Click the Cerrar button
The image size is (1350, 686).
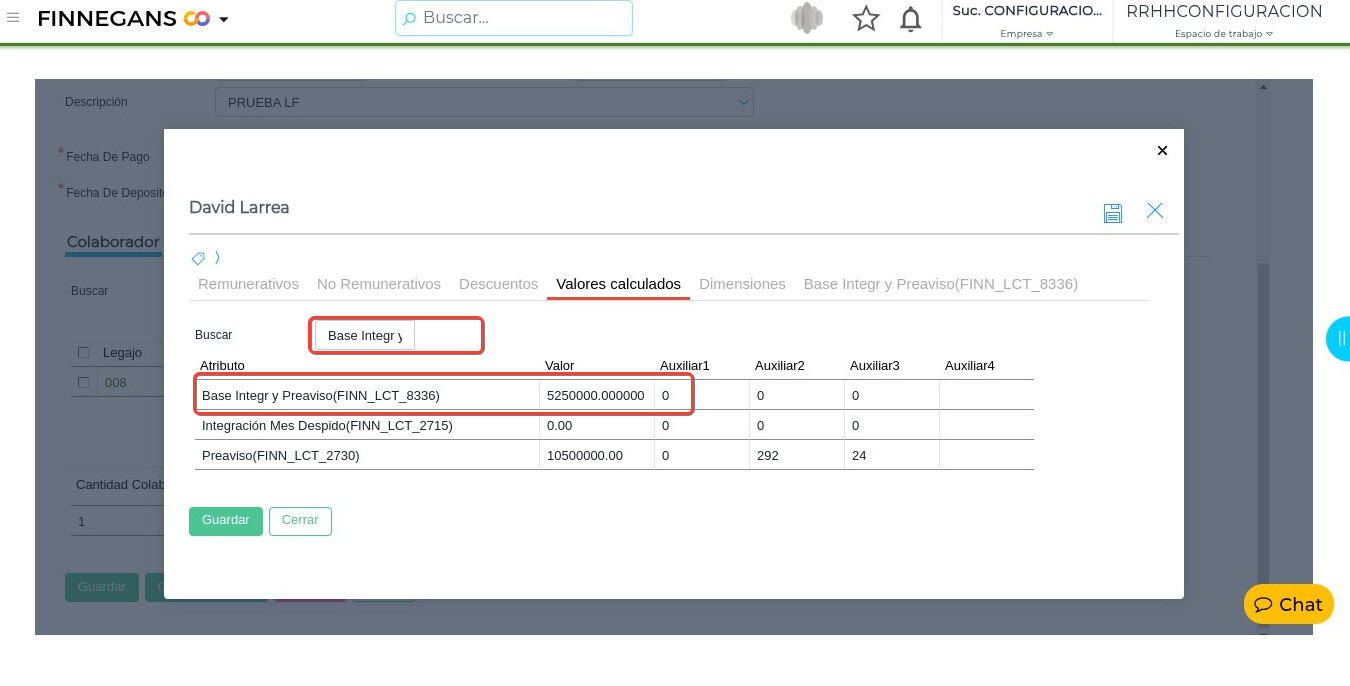tap(300, 521)
